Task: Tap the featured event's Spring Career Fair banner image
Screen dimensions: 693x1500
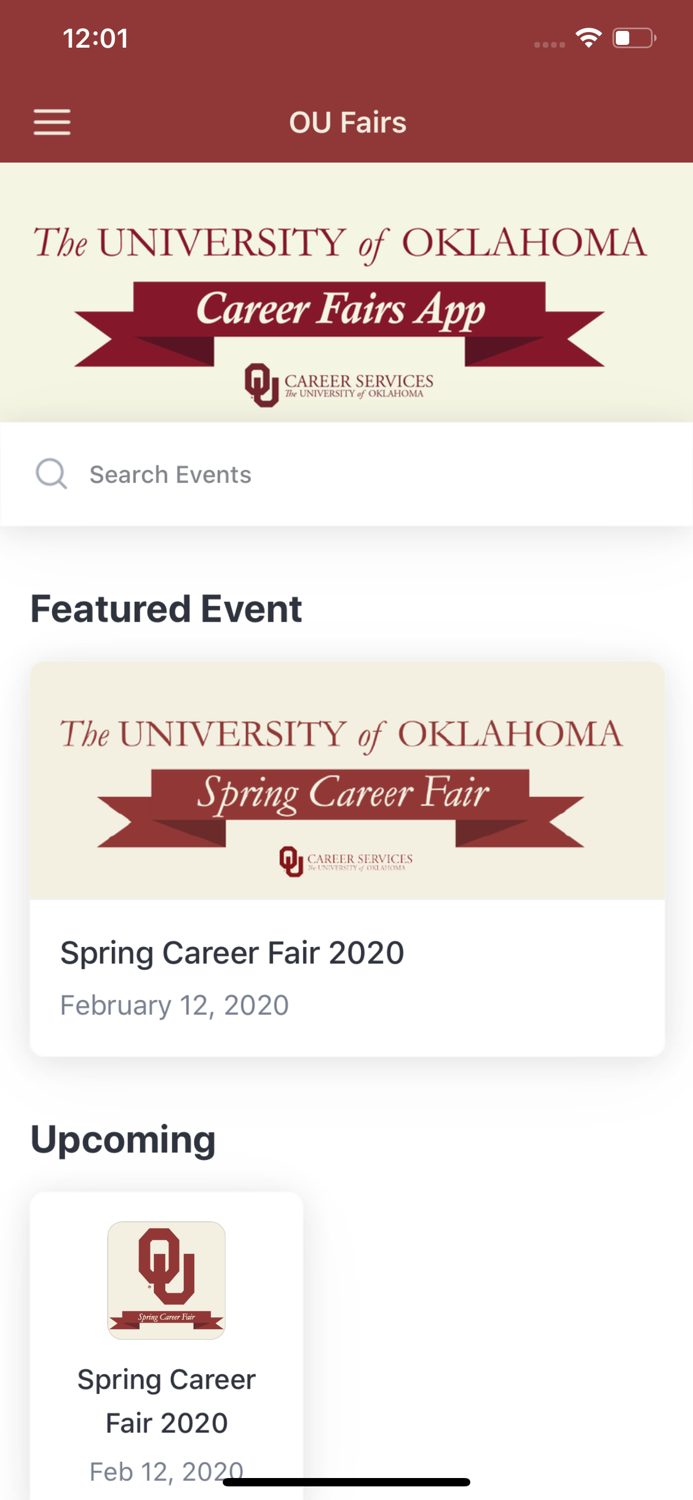Action: (x=347, y=780)
